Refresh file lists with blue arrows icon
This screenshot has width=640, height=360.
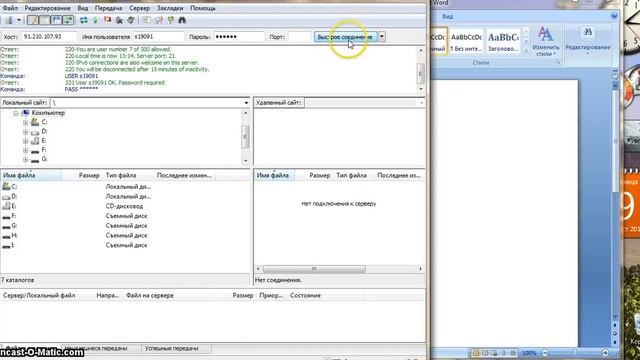(84, 20)
